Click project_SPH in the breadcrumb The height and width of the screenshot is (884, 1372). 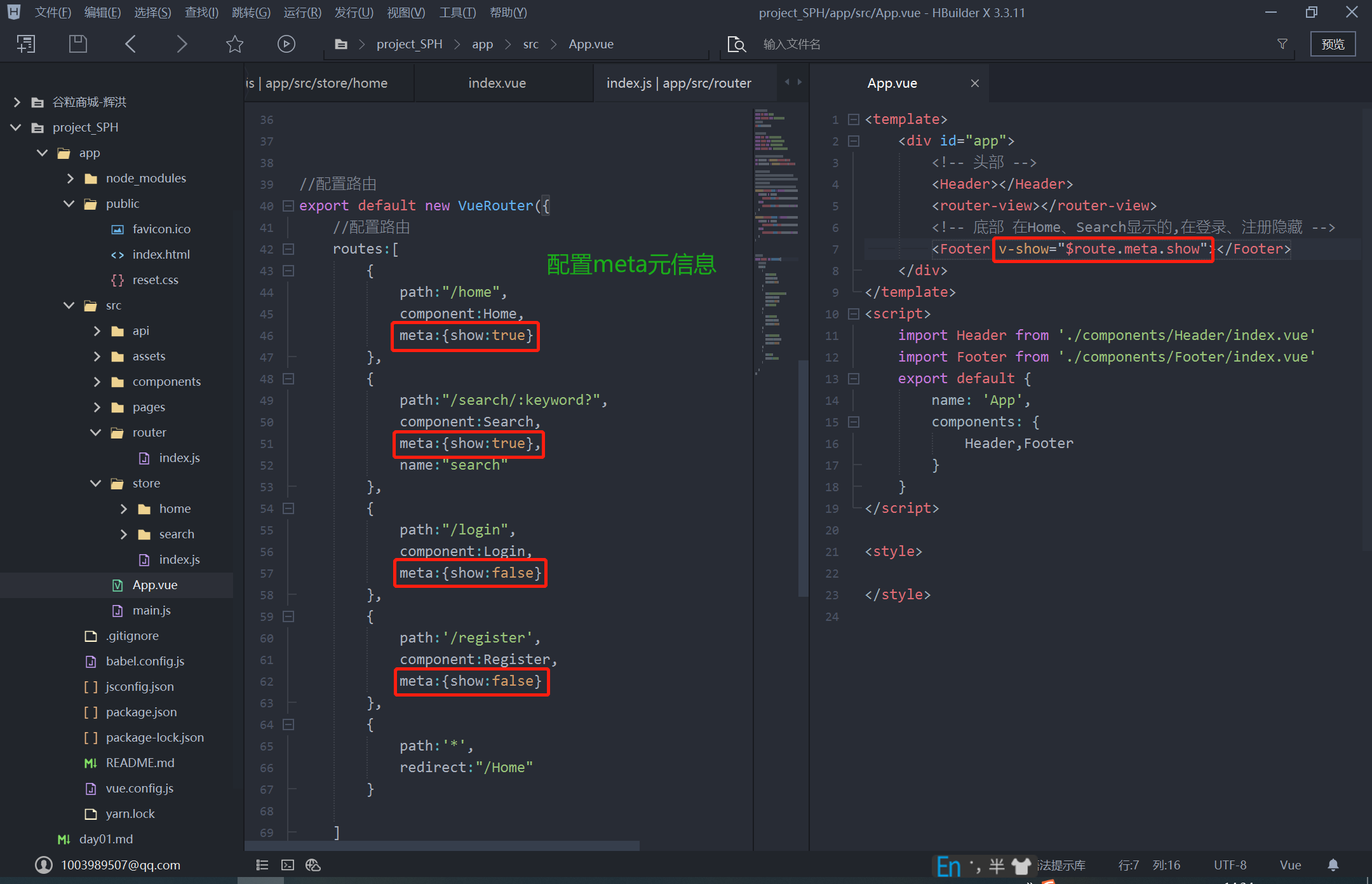pyautogui.click(x=409, y=44)
